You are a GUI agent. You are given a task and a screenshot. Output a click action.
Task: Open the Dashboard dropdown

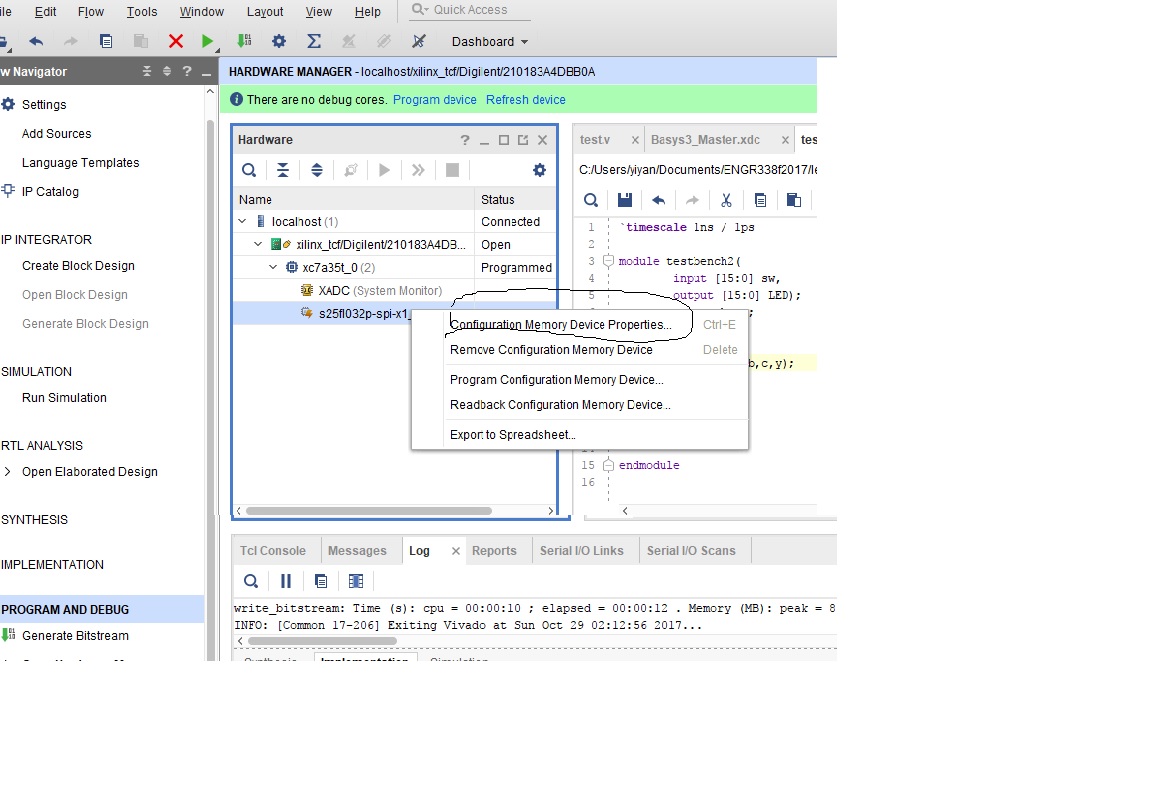[x=489, y=42]
